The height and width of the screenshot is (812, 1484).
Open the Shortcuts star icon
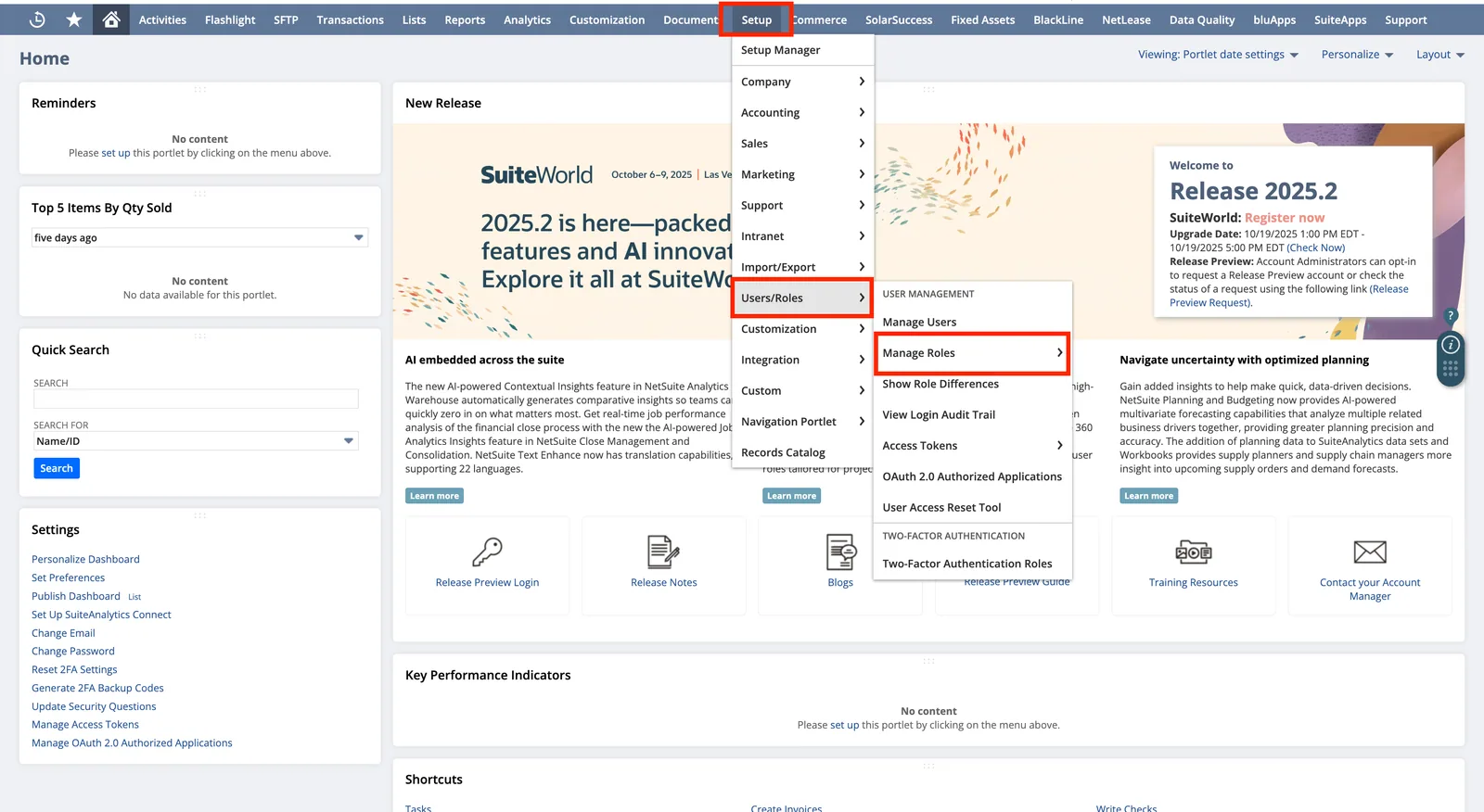pos(74,19)
